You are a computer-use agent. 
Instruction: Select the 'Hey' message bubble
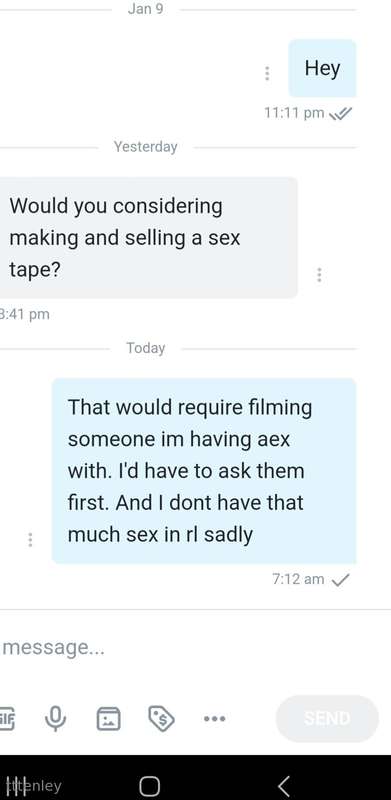pyautogui.click(x=322, y=68)
